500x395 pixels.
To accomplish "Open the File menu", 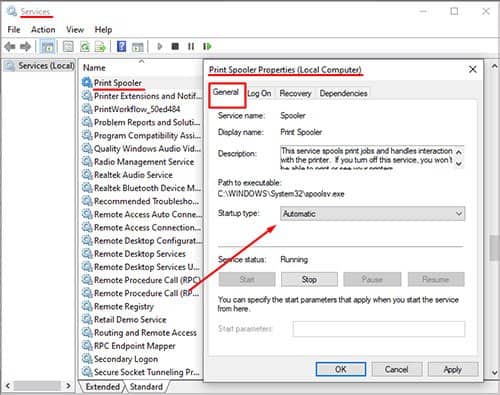I will click(14, 30).
